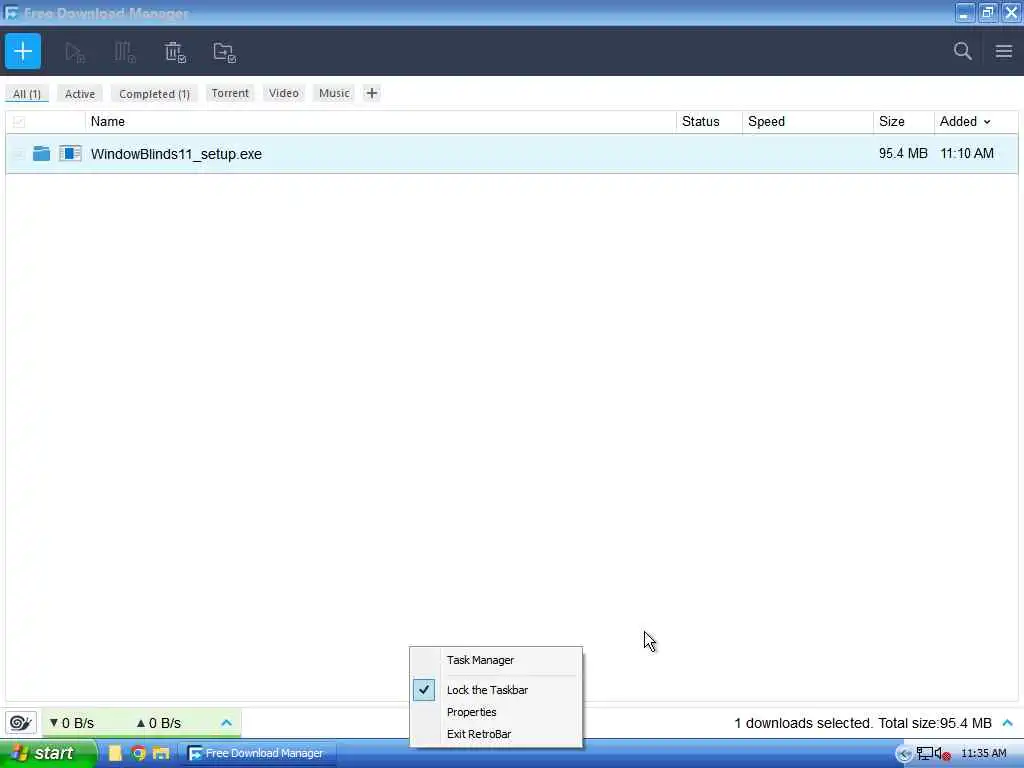
Task: Switch to the Video tab
Action: [283, 93]
